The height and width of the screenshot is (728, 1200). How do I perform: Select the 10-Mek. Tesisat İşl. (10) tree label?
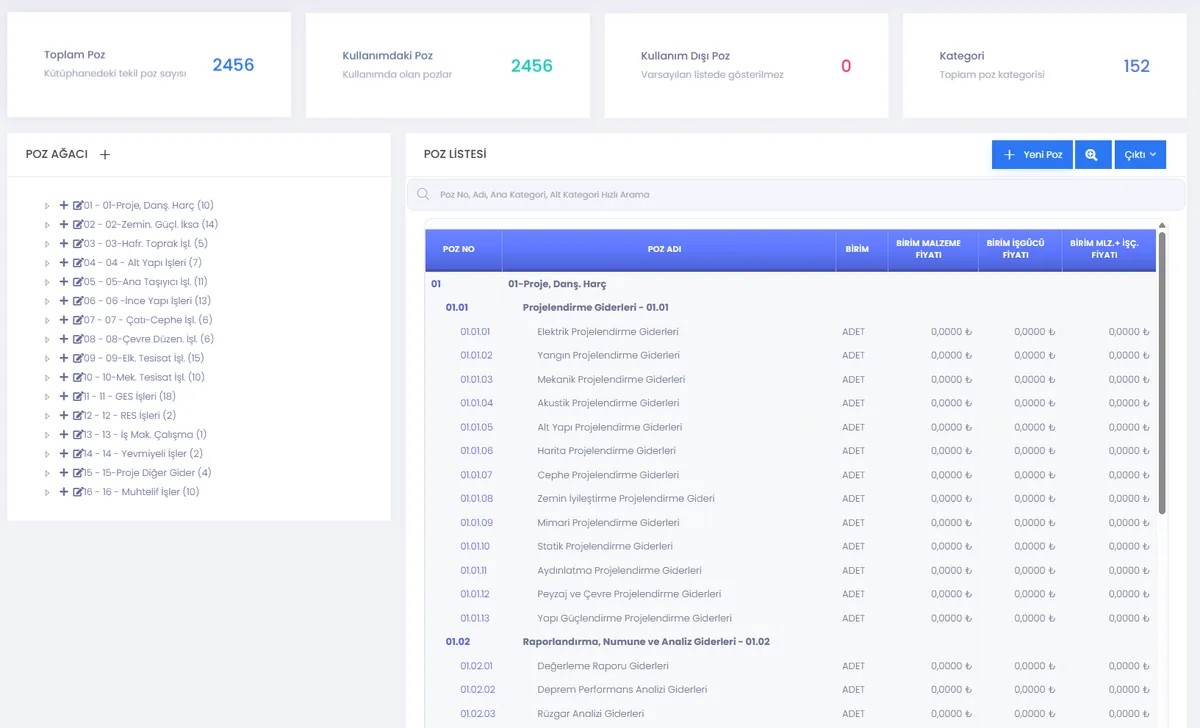click(x=145, y=377)
